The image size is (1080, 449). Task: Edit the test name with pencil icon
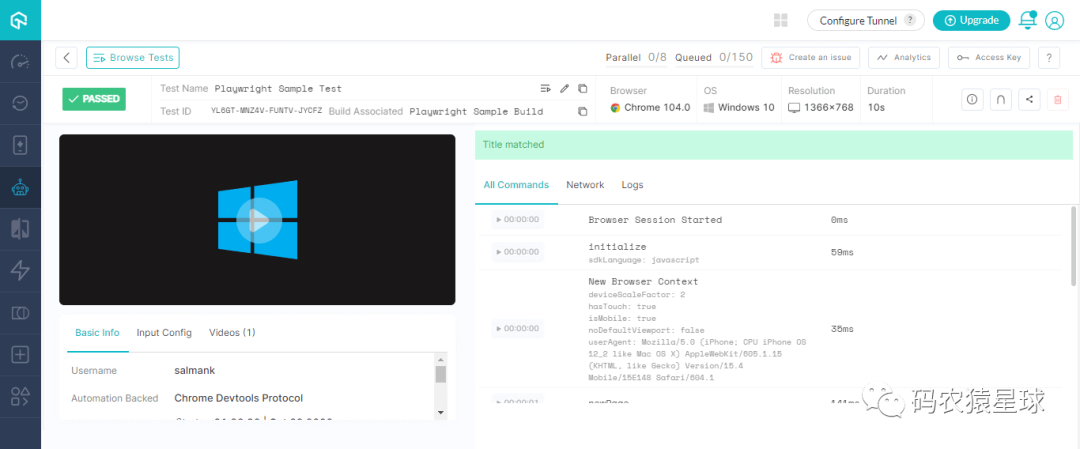click(x=564, y=88)
